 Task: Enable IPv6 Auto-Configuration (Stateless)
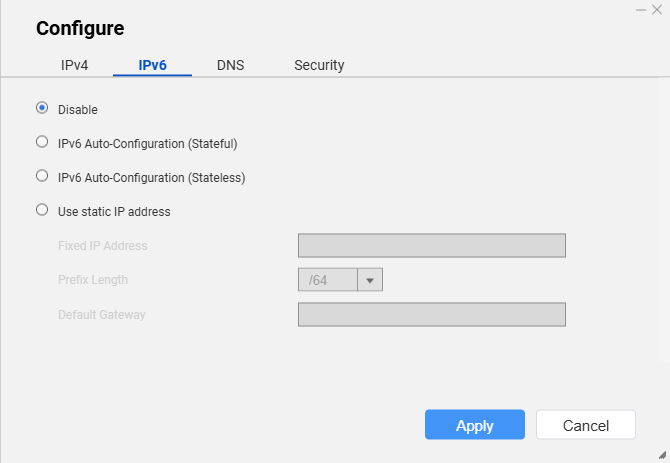tap(42, 176)
